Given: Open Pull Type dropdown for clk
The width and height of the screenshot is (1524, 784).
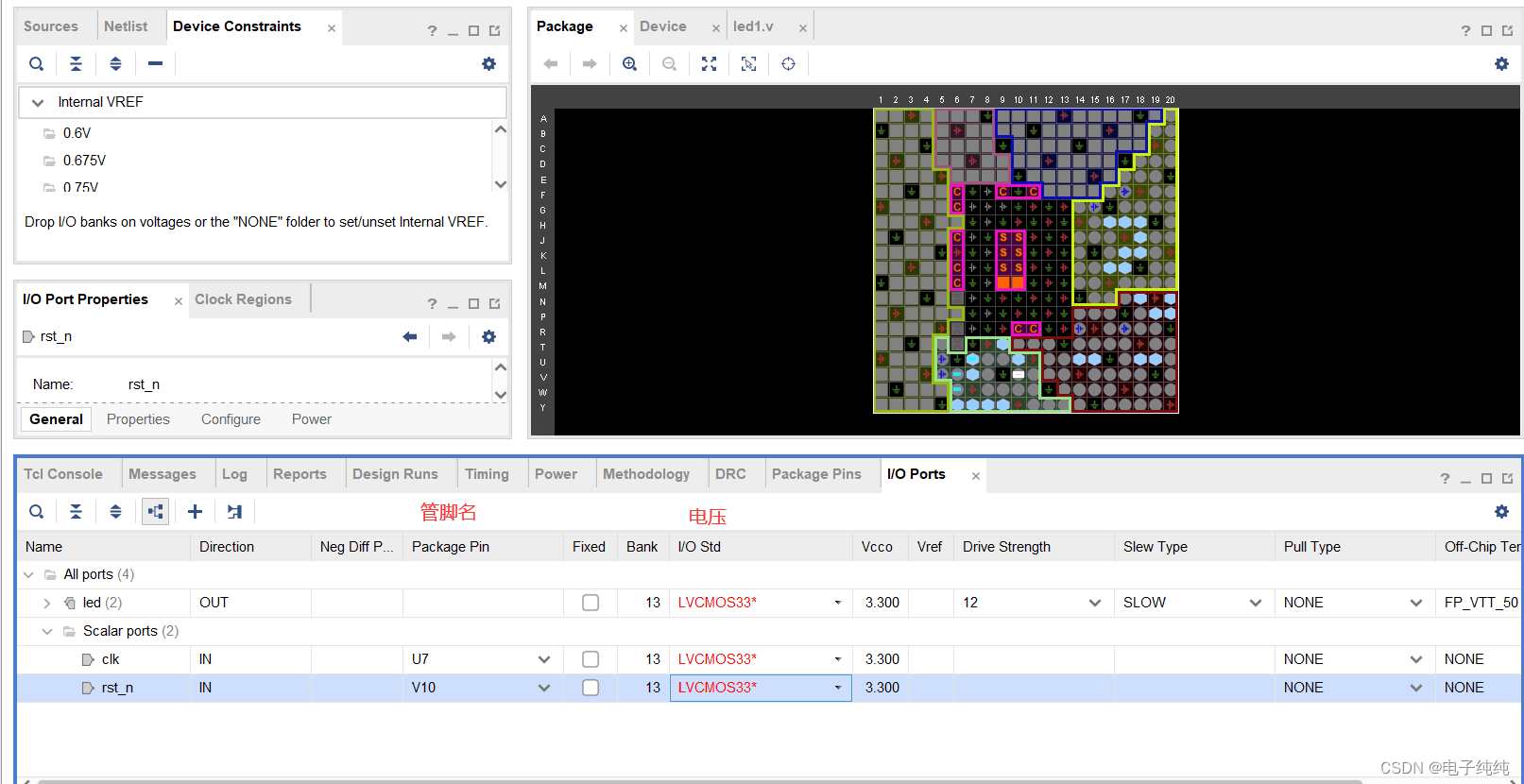Looking at the screenshot, I should point(1416,659).
